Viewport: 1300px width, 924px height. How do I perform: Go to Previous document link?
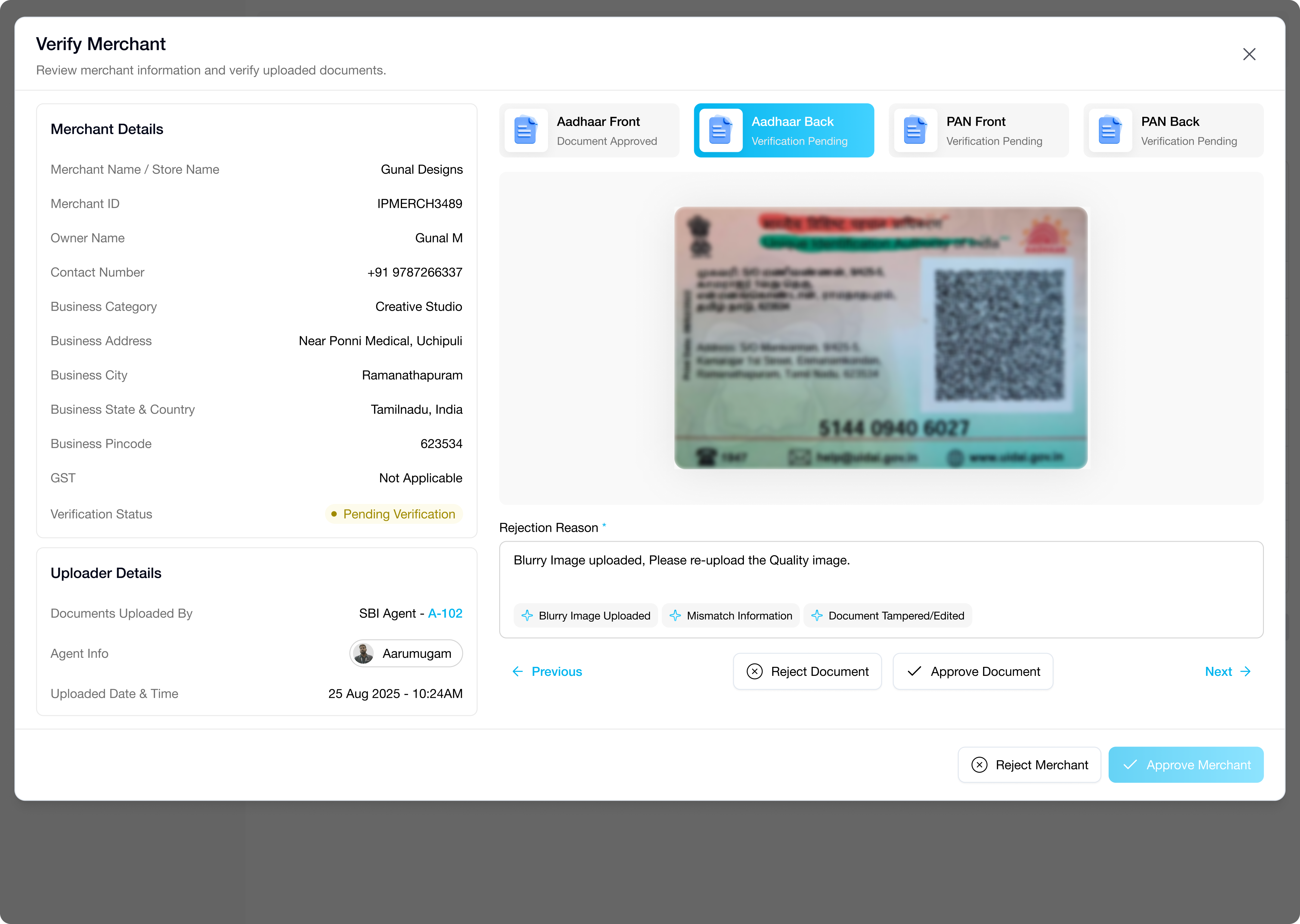547,671
